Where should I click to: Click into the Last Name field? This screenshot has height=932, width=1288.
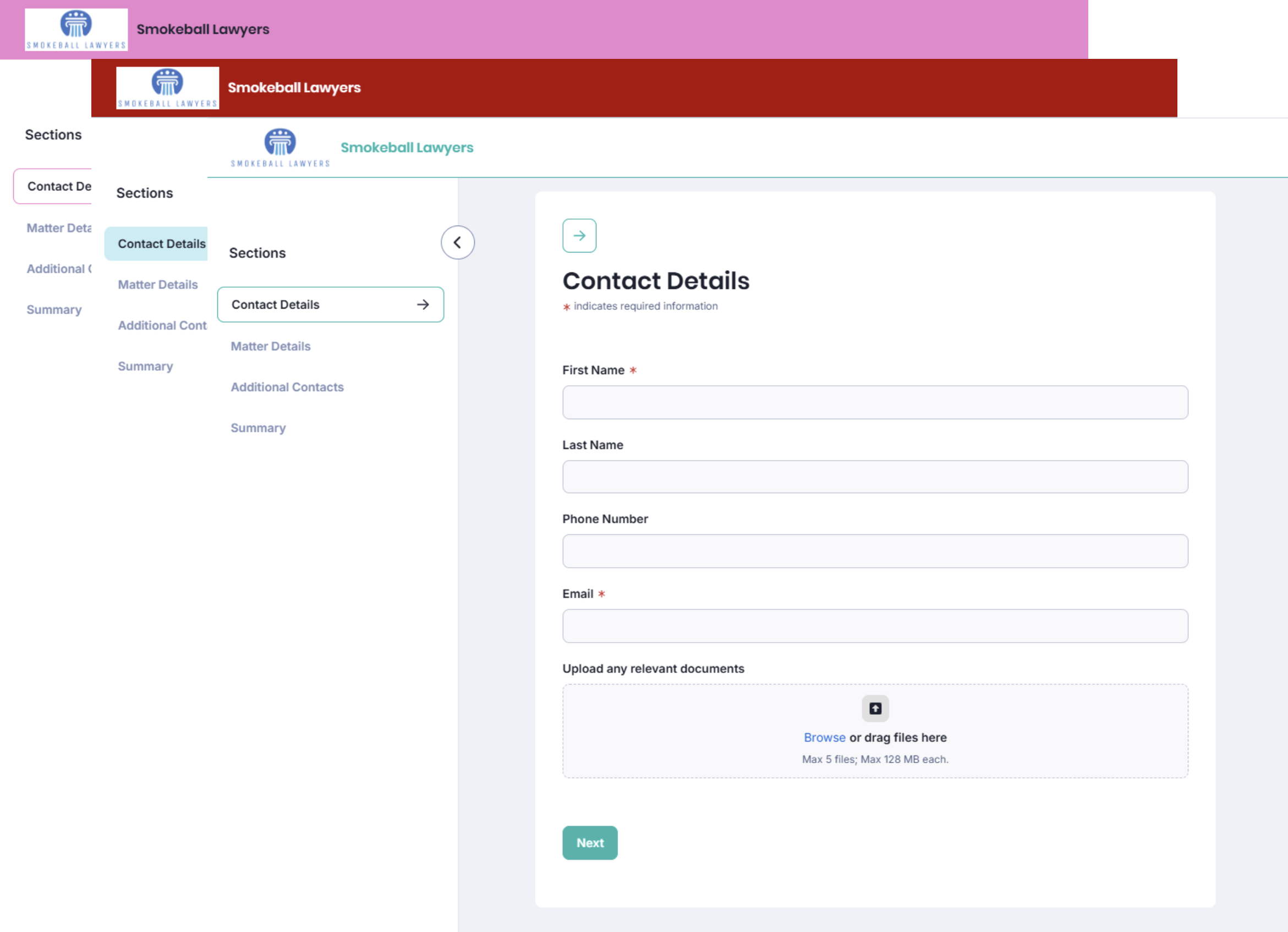click(875, 476)
